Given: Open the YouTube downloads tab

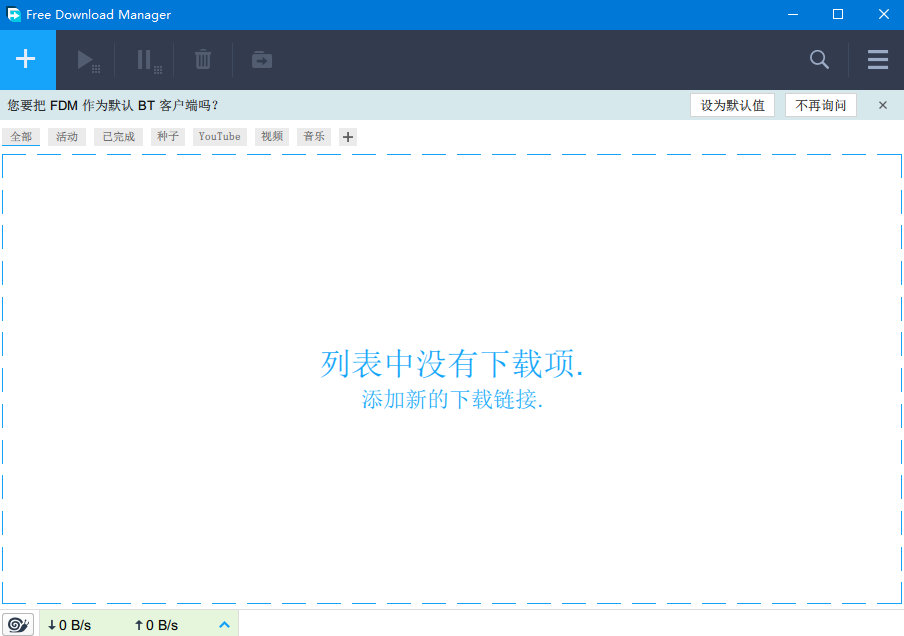Looking at the screenshot, I should (219, 136).
